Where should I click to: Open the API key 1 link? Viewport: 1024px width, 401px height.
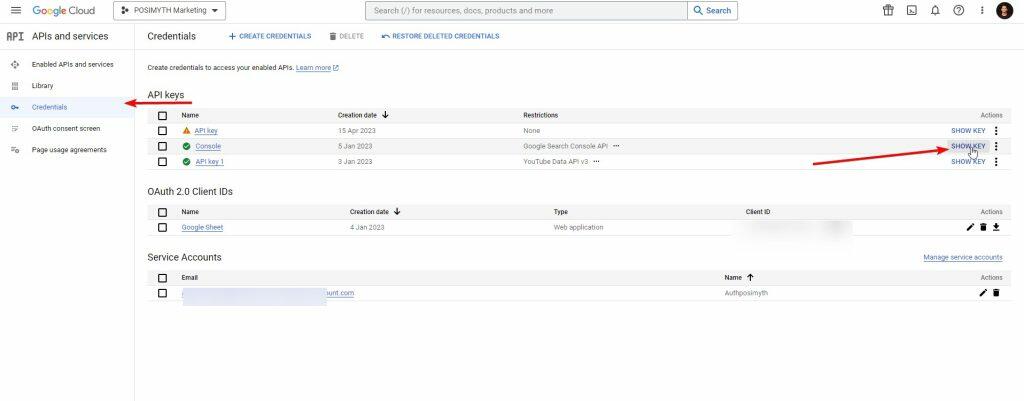click(210, 162)
